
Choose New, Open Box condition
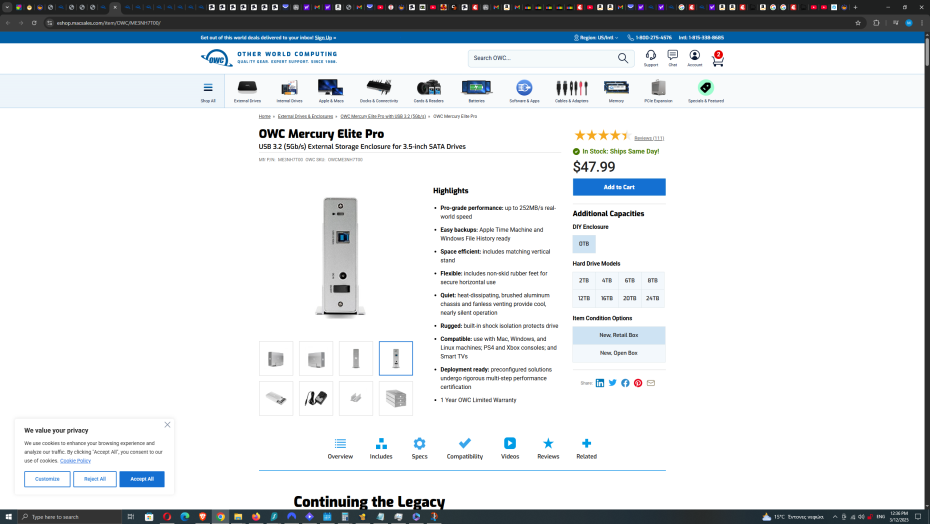pos(619,353)
